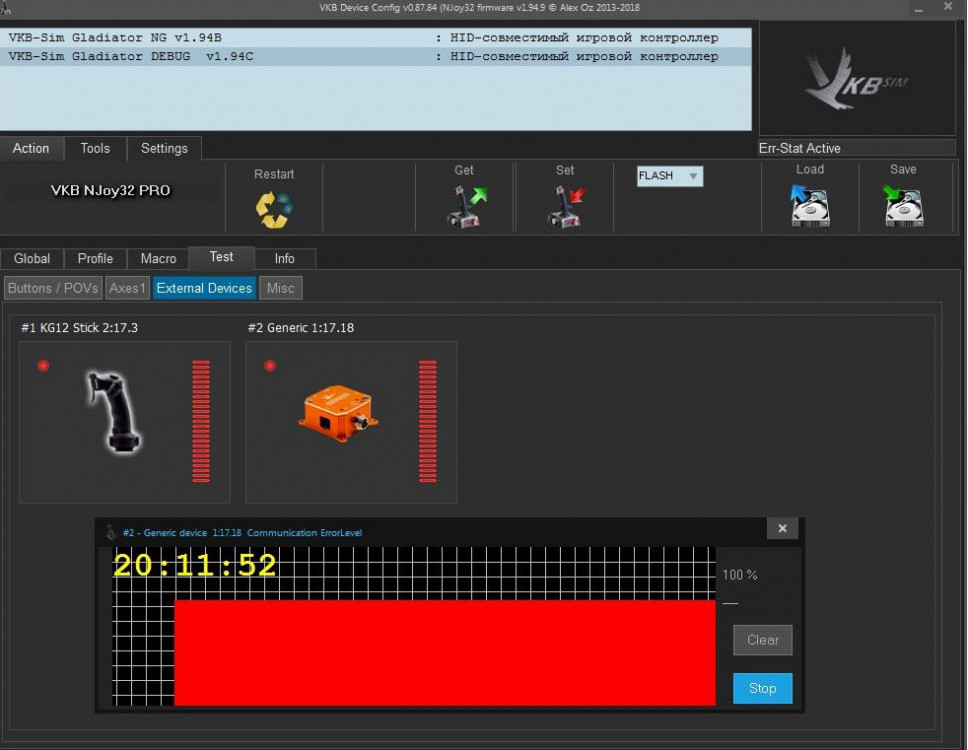The height and width of the screenshot is (750, 968).
Task: Click red status indicator of Generic device
Action: click(269, 366)
